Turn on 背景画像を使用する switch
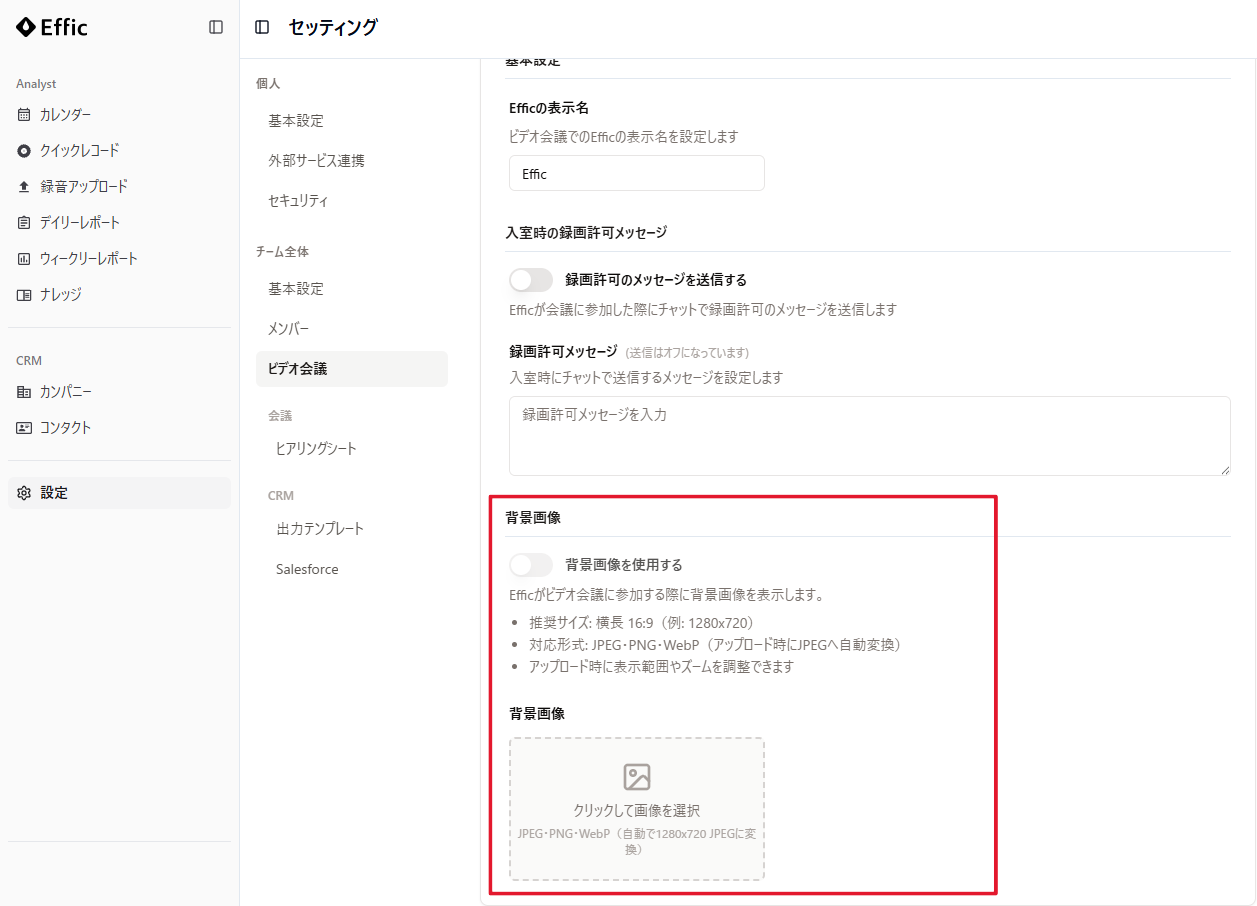The height and width of the screenshot is (906, 1257). (531, 565)
